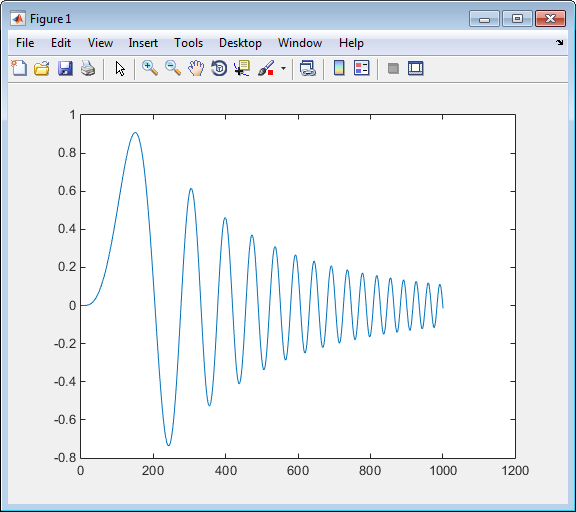Click the Open File folder icon
This screenshot has height=512, width=576.
(x=42, y=68)
